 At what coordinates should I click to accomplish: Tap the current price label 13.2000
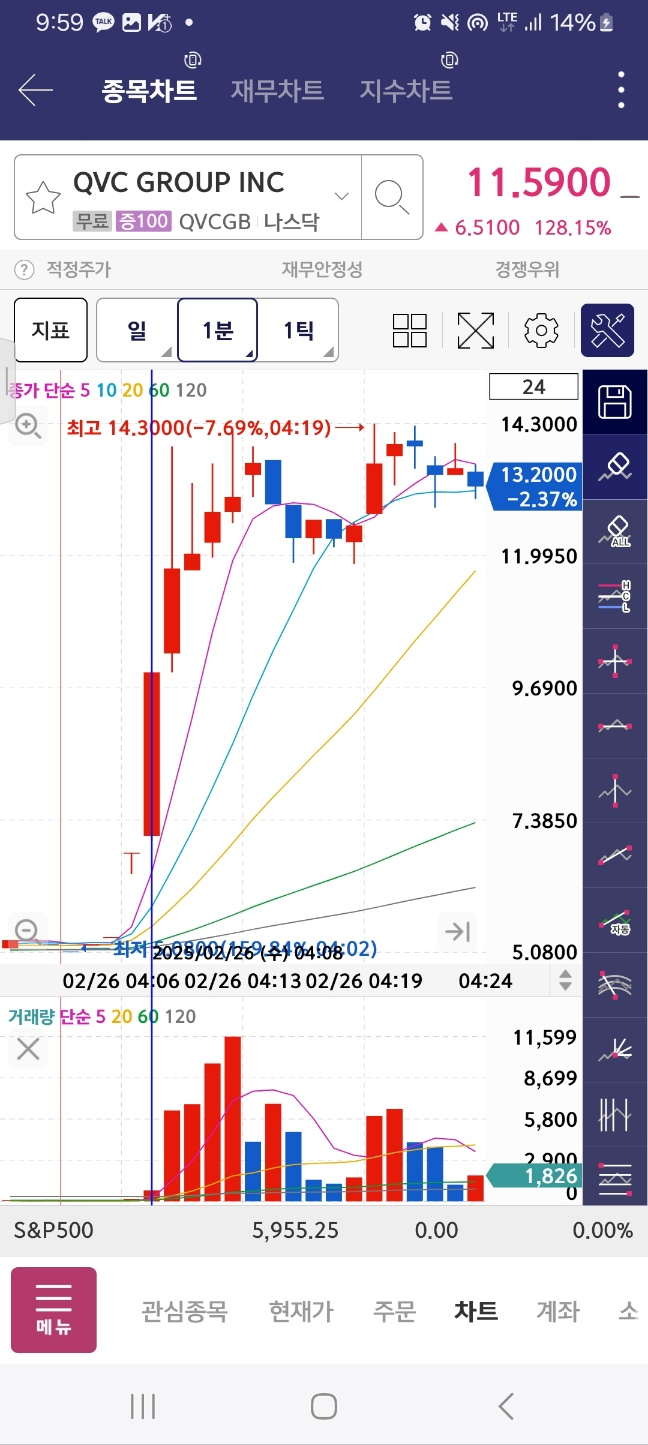tap(536, 485)
